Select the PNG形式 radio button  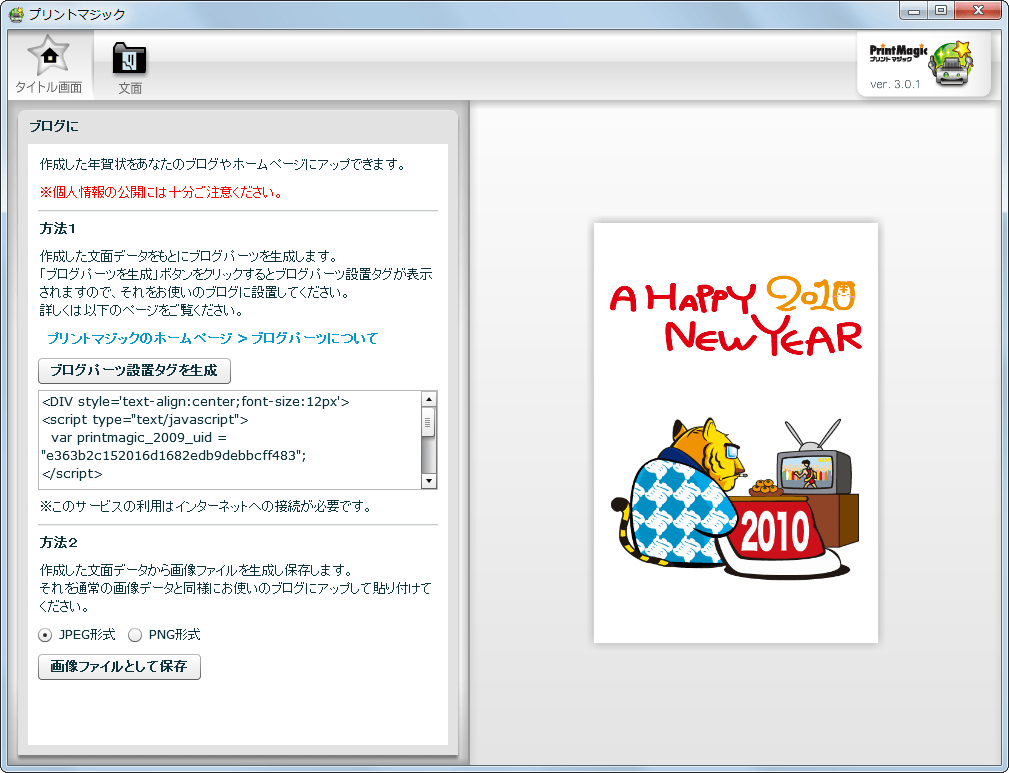click(x=134, y=635)
